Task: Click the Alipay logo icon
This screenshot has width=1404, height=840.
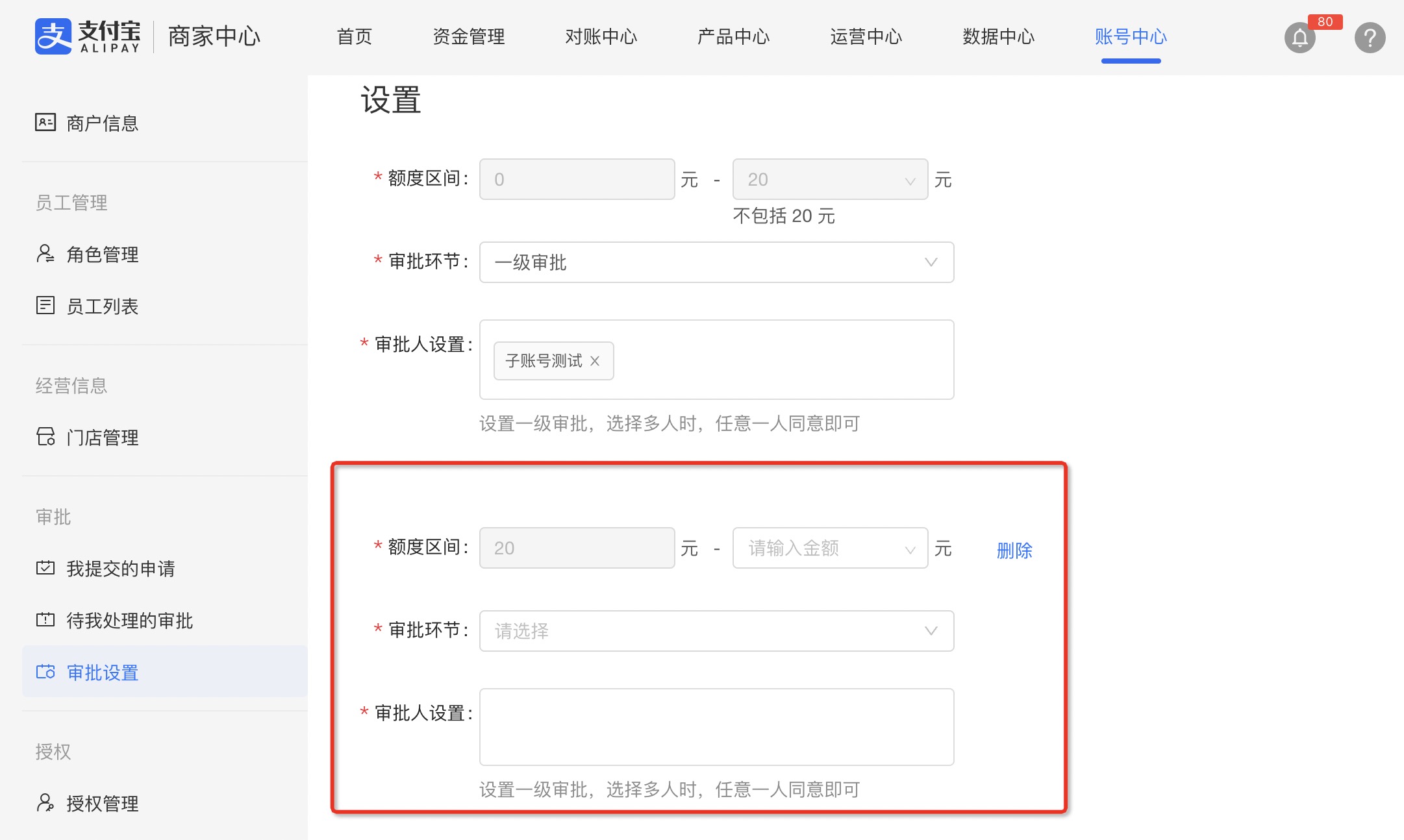Action: point(53,36)
